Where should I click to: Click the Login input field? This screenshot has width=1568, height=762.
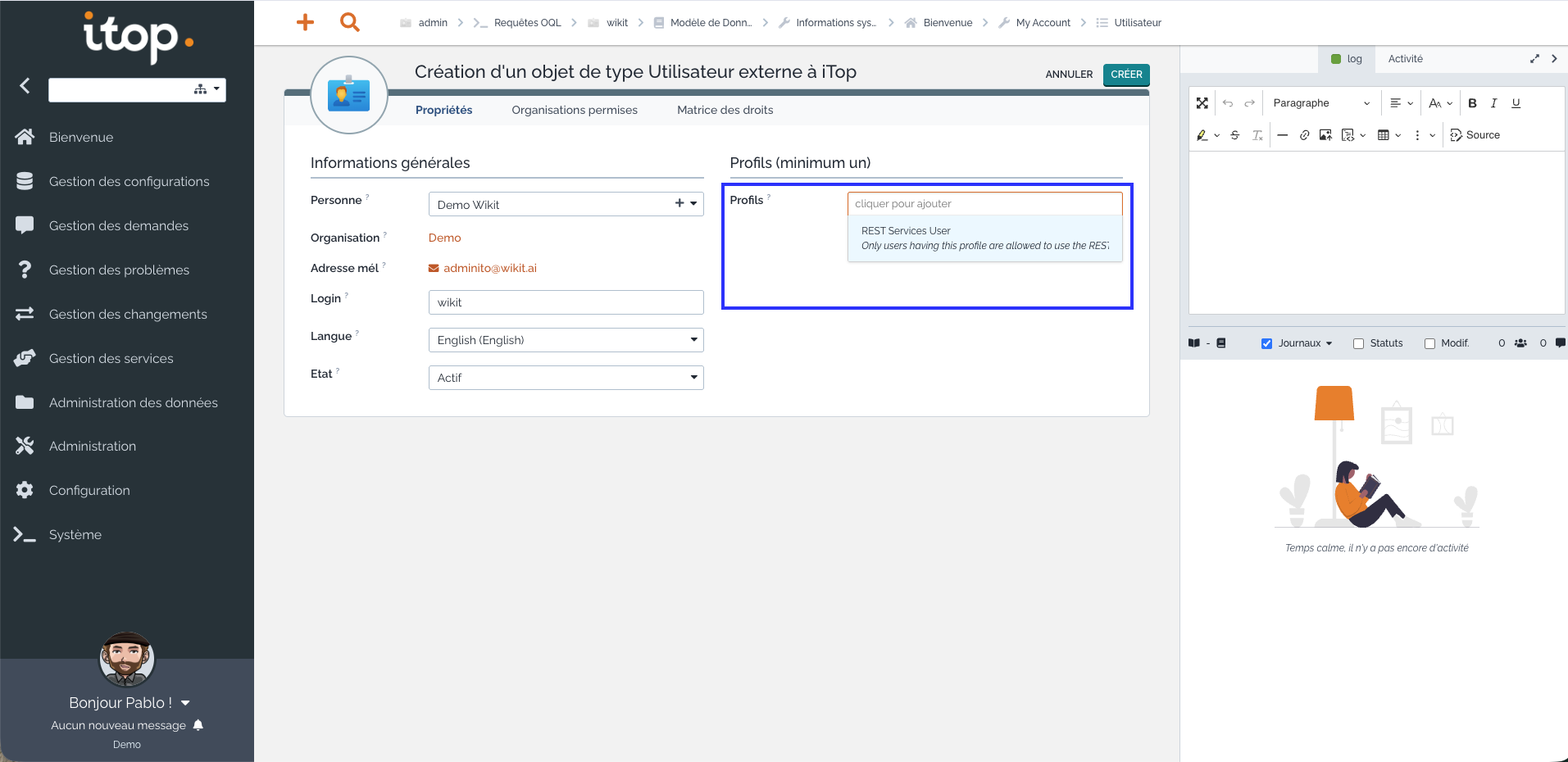coord(566,302)
